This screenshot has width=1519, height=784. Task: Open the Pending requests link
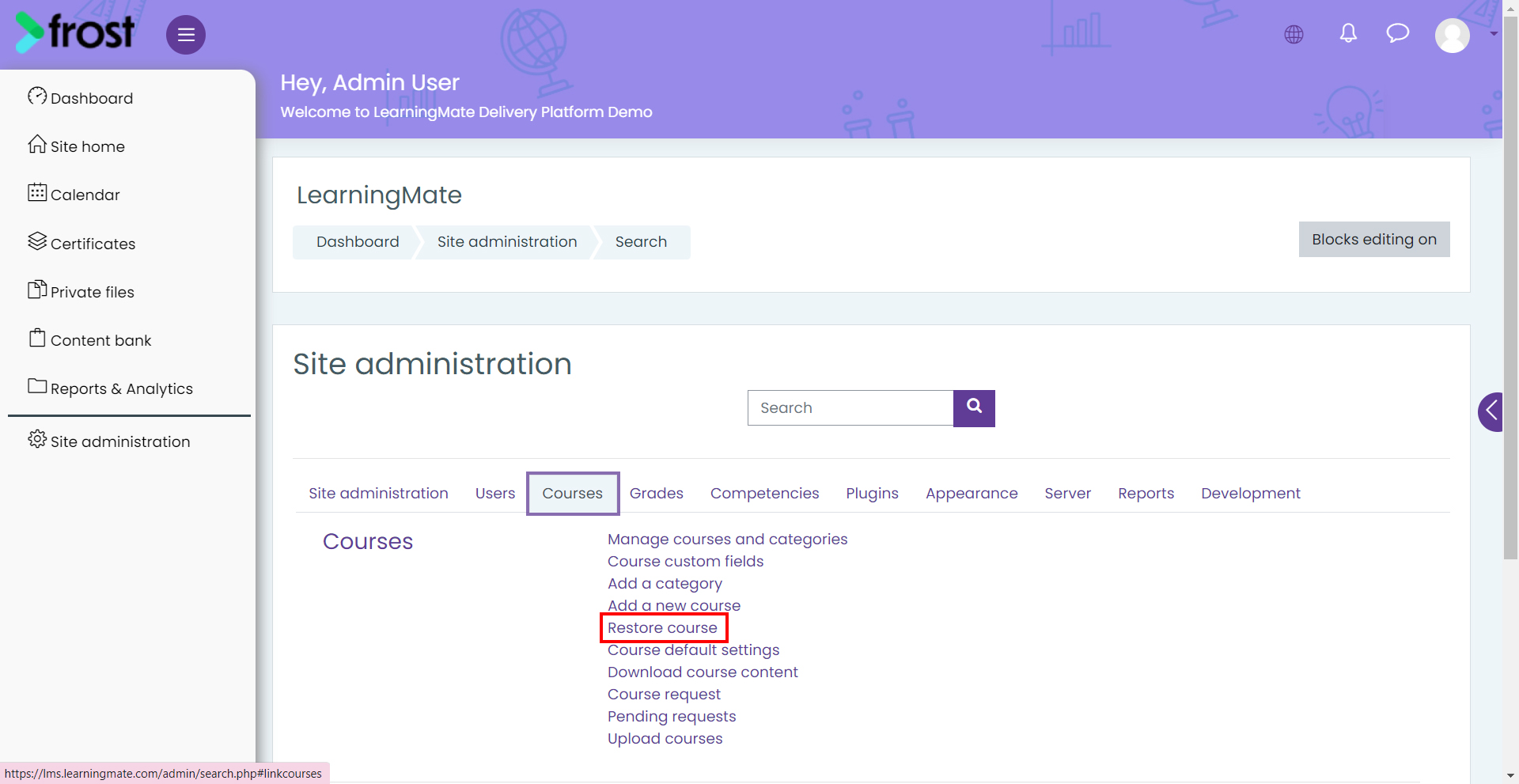[x=672, y=717]
